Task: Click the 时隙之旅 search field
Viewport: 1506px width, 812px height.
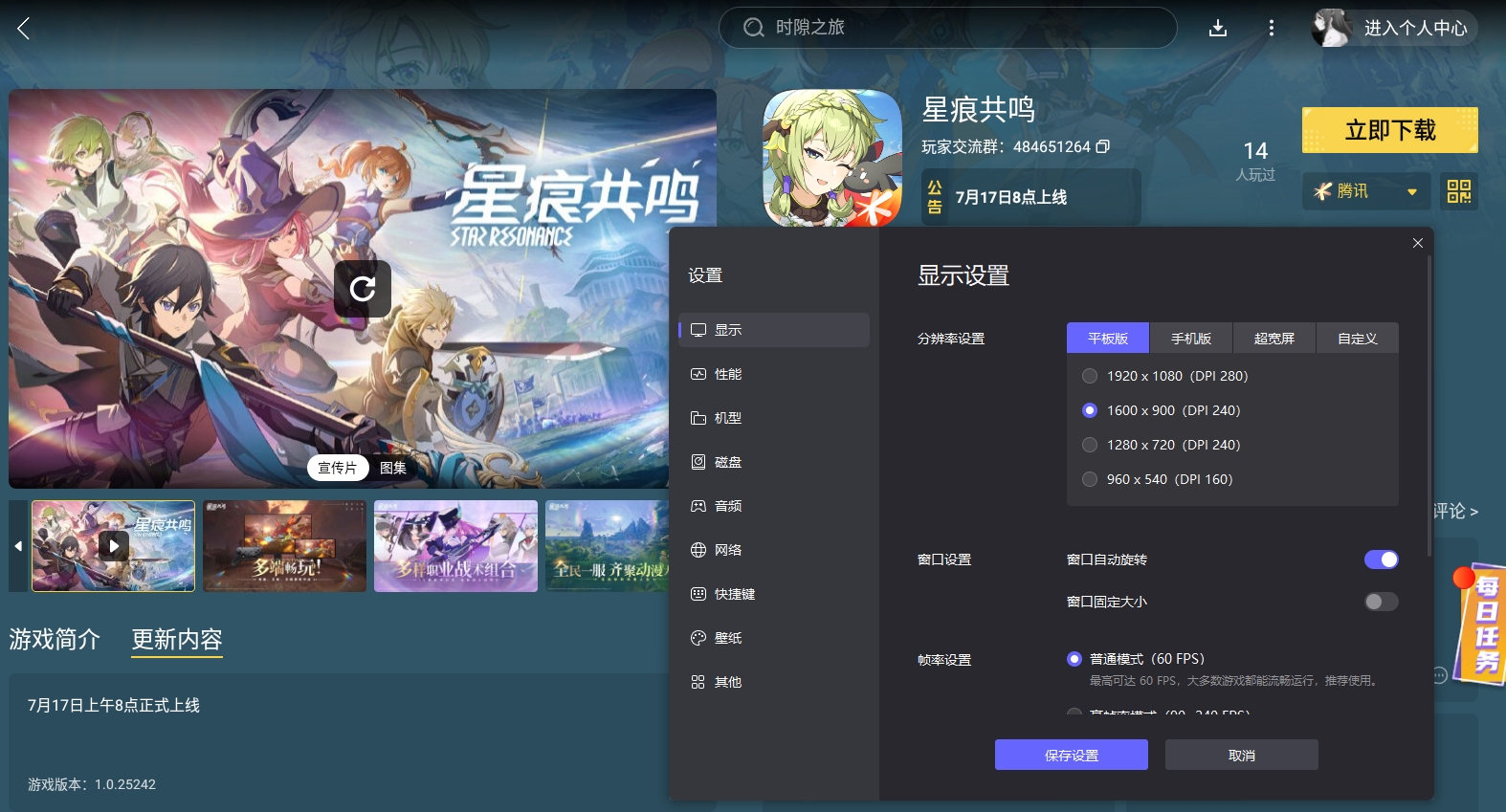Action: (x=948, y=28)
